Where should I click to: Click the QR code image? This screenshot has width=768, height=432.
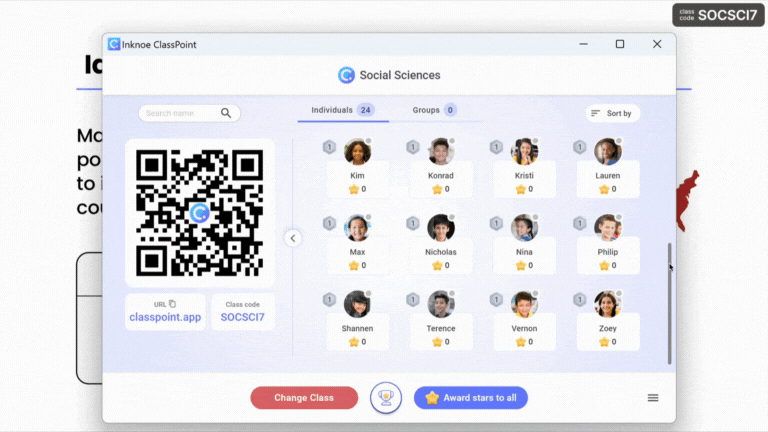[x=199, y=213]
